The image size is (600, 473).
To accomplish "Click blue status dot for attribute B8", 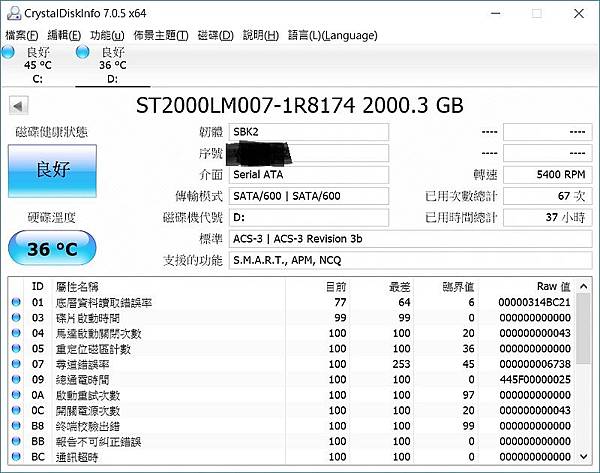I will click(x=16, y=426).
